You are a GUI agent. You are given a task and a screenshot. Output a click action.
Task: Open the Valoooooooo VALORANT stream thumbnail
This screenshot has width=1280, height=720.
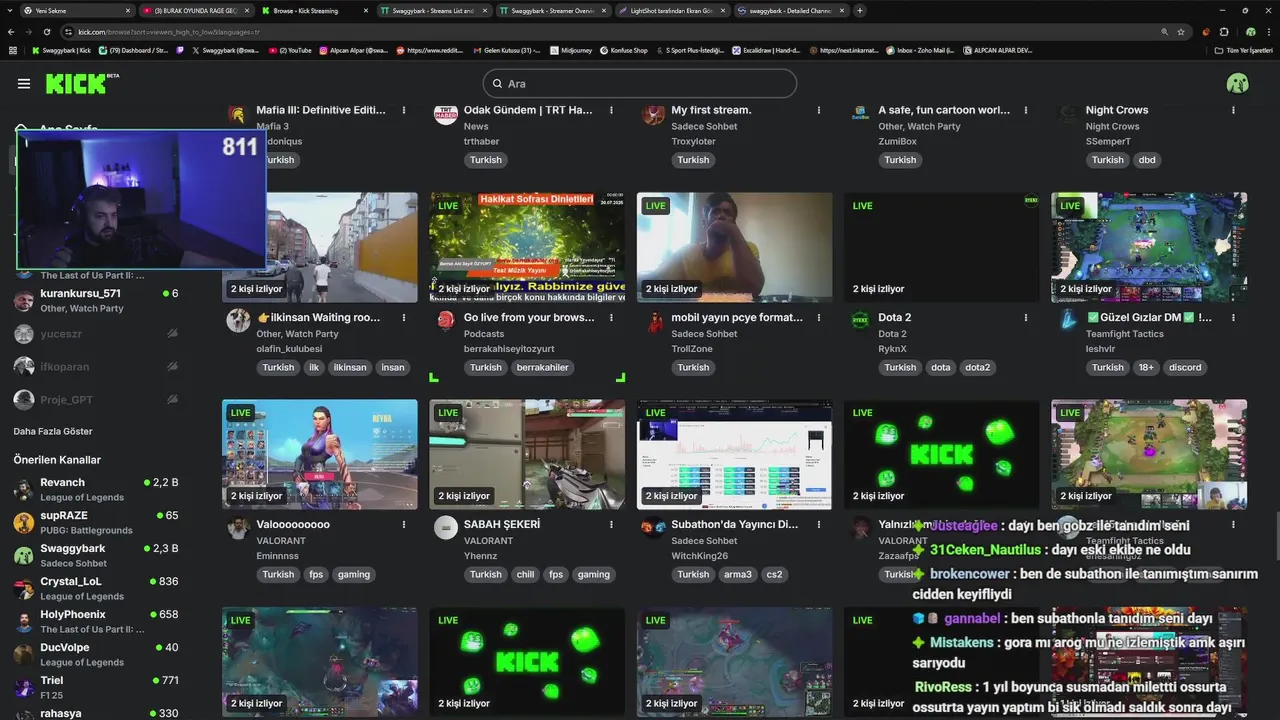[320, 455]
